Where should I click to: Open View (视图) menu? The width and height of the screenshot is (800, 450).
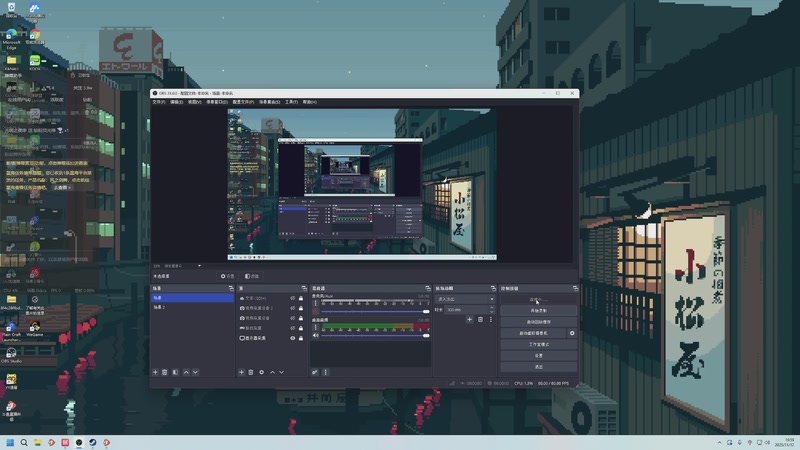point(194,102)
